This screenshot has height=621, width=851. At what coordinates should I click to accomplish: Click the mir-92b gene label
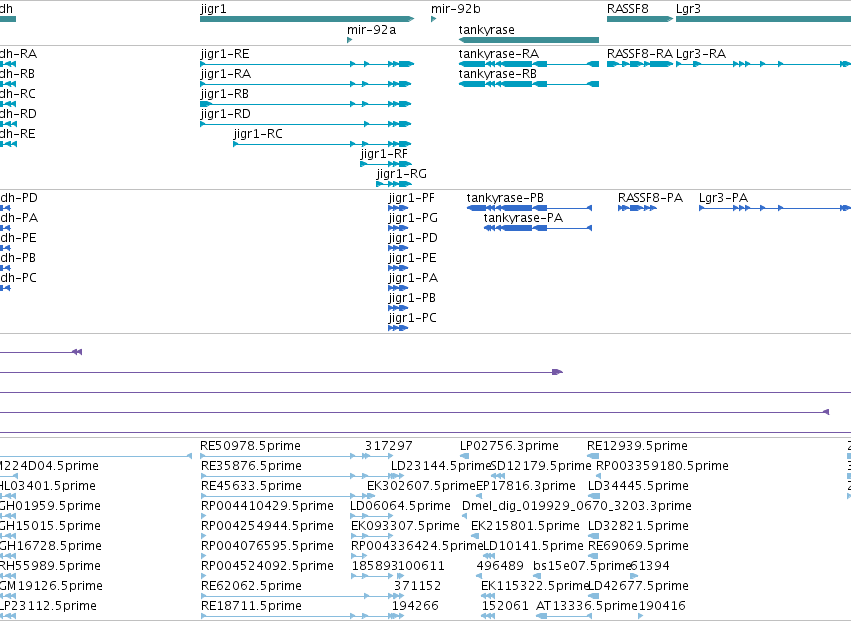(x=455, y=9)
